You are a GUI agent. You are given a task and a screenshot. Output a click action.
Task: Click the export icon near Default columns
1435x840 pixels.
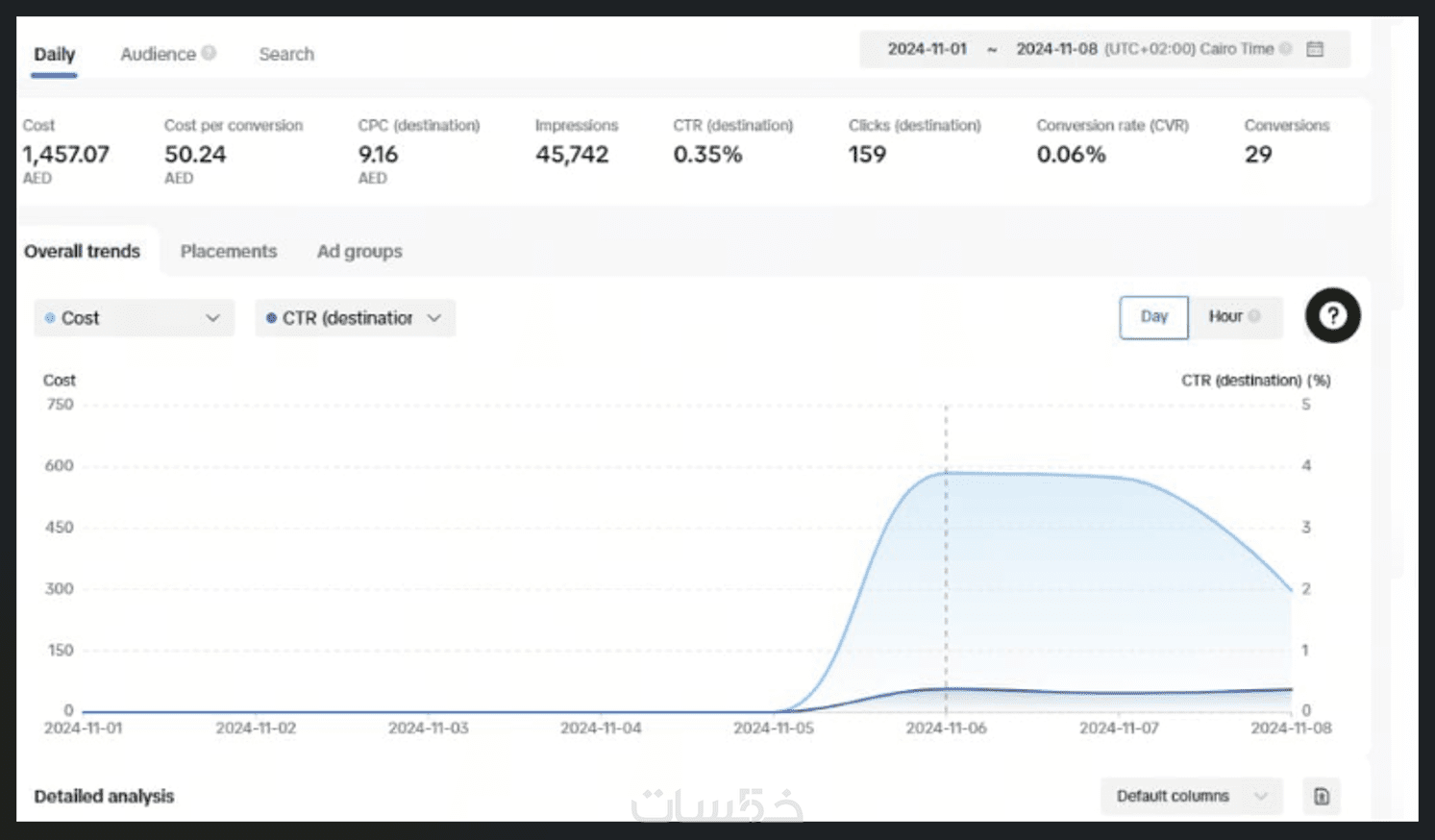pos(1322,796)
